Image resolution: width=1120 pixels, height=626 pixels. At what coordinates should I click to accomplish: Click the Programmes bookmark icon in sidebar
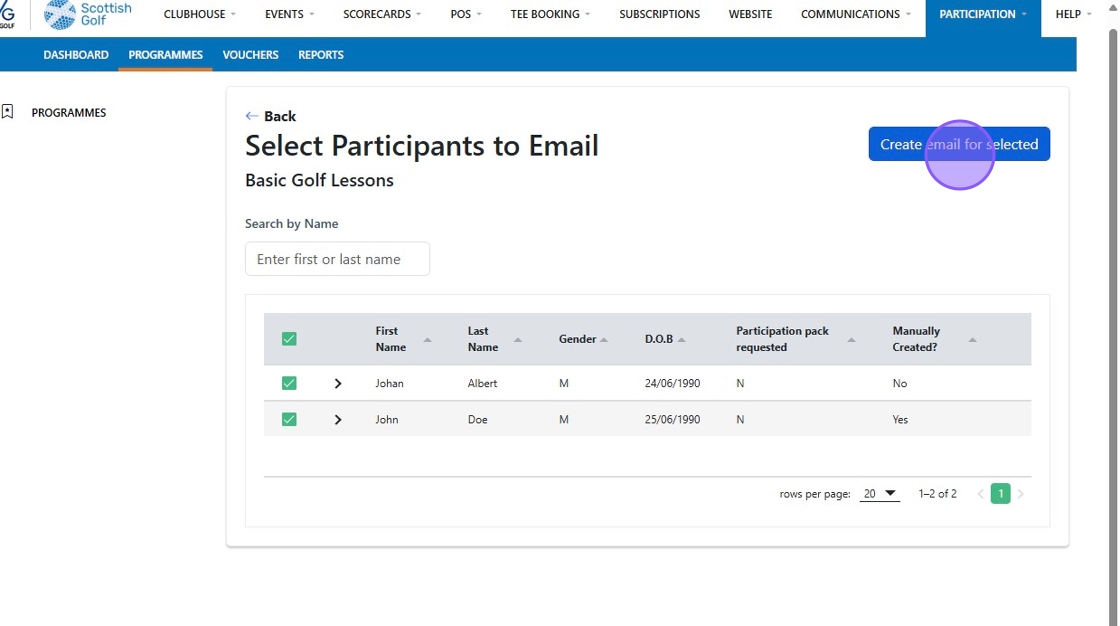click(x=8, y=112)
